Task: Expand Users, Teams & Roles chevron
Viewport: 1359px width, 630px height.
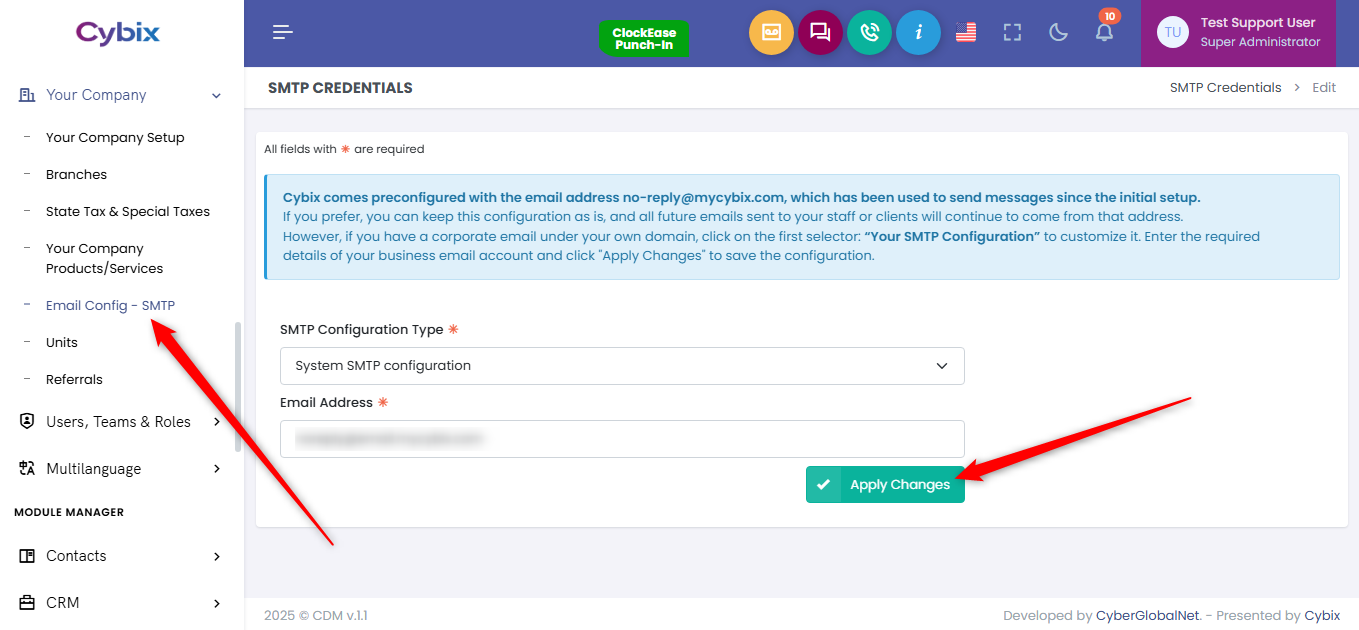Action: (x=217, y=422)
